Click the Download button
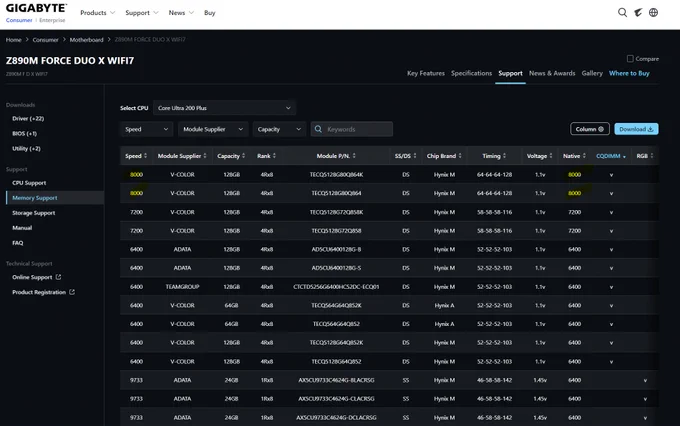680x426 pixels. [636, 129]
